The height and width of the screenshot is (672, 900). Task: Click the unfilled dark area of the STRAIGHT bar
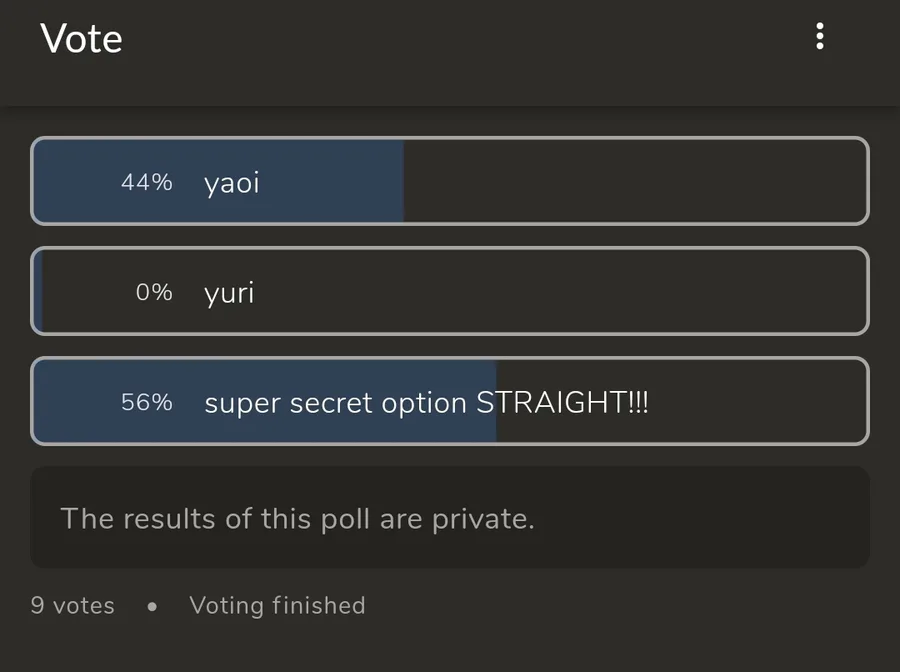point(760,402)
